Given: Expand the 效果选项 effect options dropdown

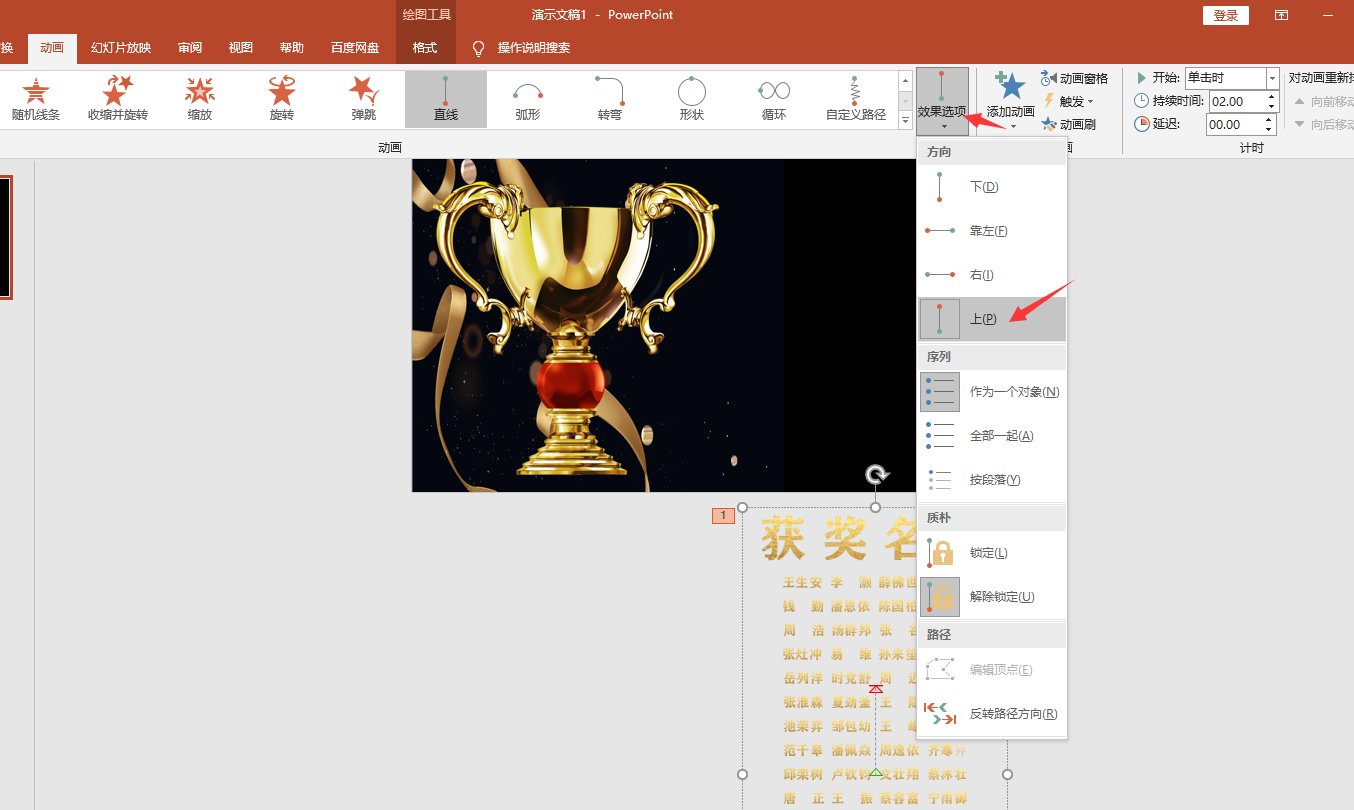Looking at the screenshot, I should (x=943, y=101).
